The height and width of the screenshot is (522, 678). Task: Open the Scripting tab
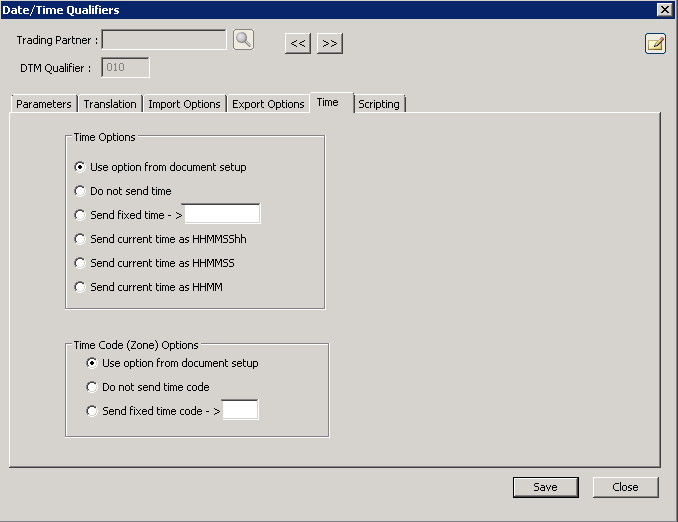[379, 104]
